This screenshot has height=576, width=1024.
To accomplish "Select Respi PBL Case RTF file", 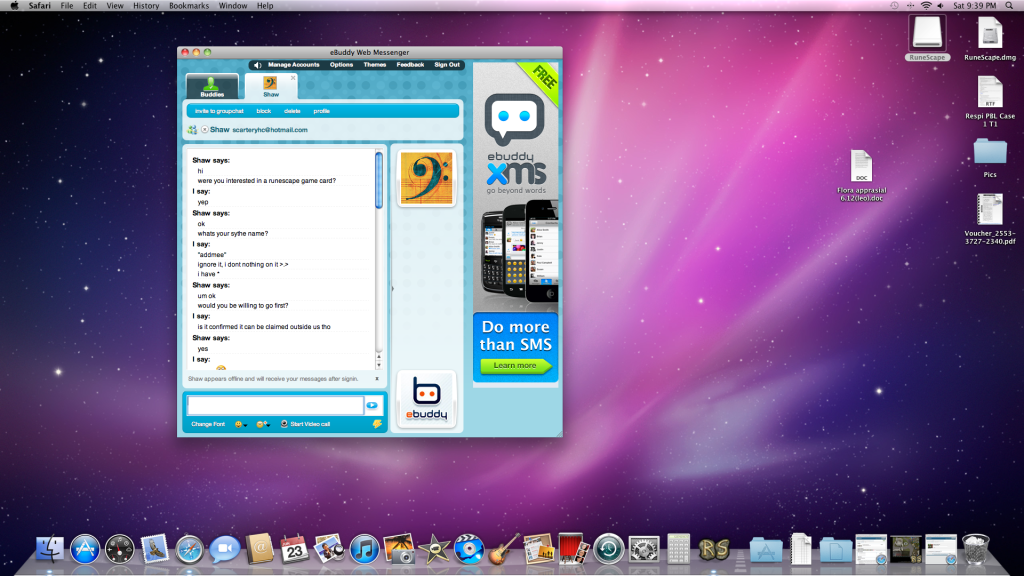I will click(990, 101).
